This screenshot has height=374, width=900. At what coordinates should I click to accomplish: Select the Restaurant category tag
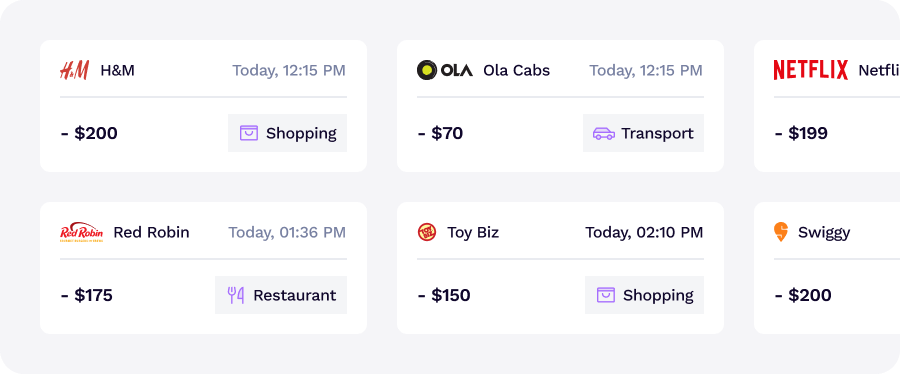click(x=281, y=295)
